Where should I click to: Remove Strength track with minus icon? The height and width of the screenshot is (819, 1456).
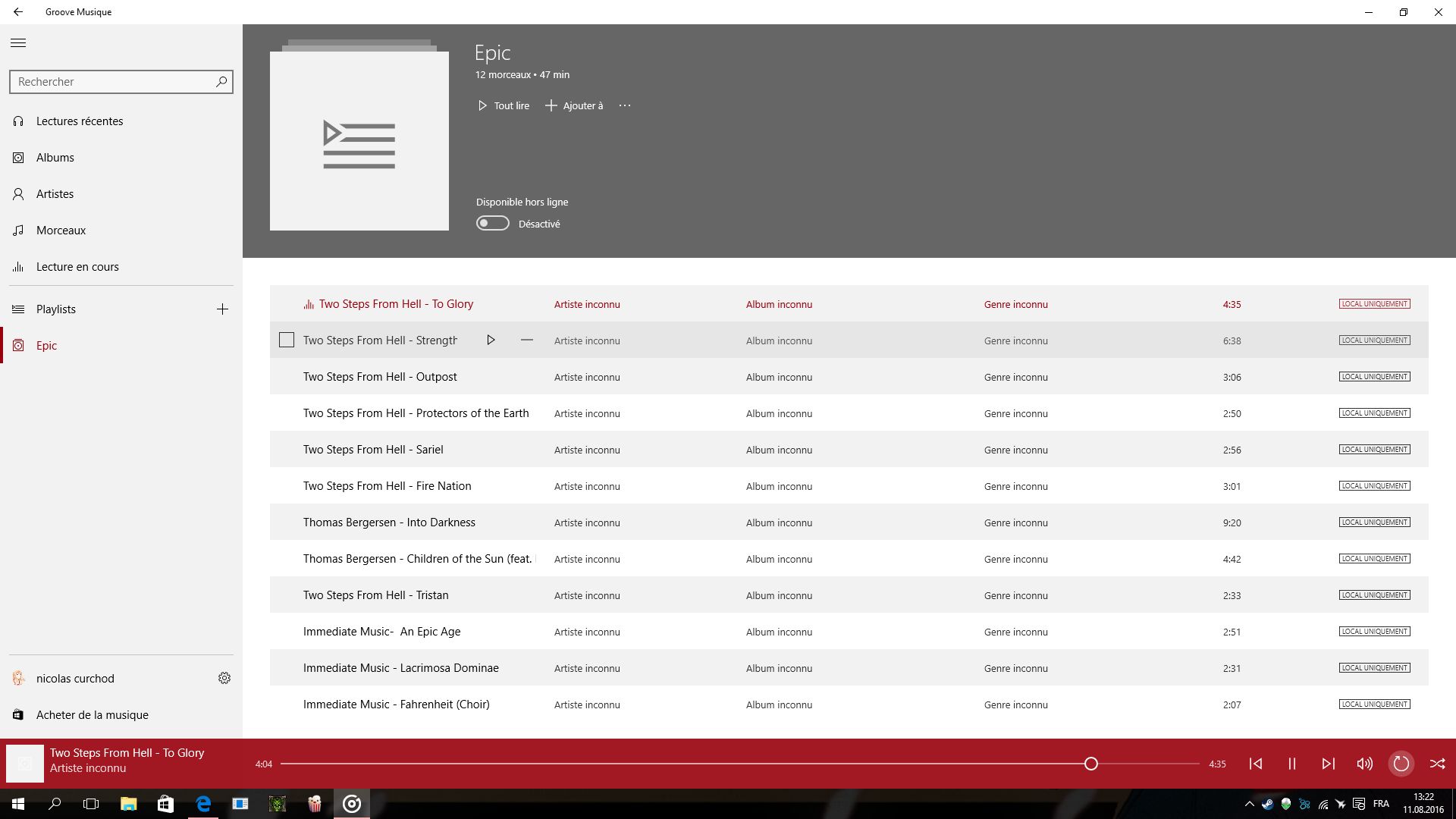point(527,340)
